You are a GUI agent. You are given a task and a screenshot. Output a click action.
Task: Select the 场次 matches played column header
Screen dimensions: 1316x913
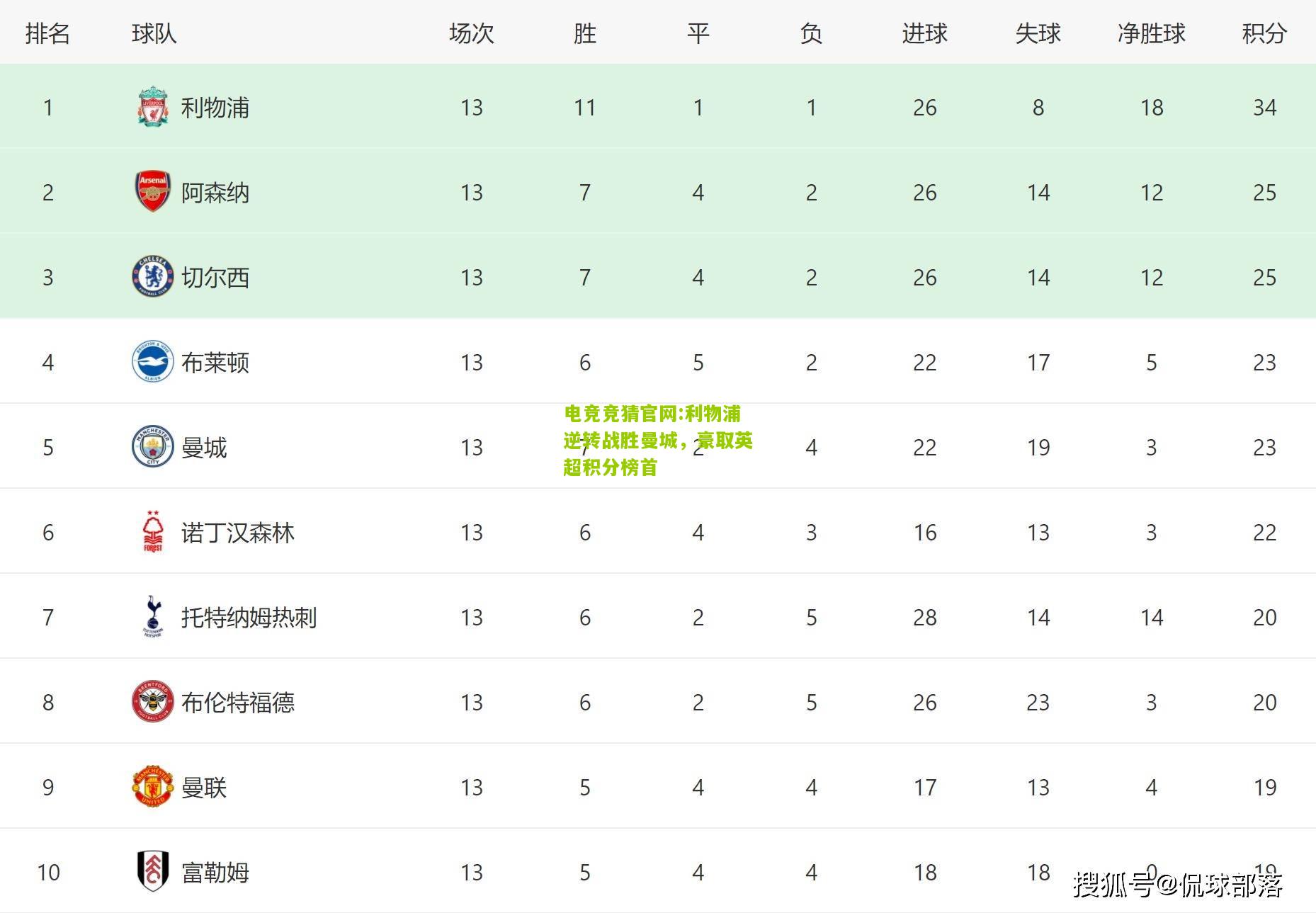[x=471, y=33]
